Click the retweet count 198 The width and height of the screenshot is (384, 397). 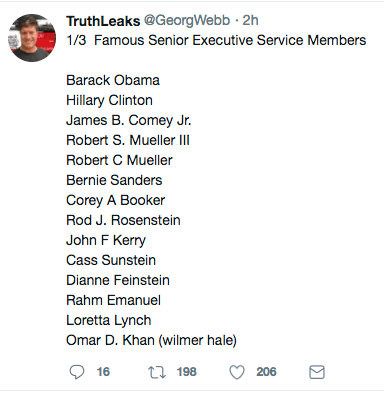[187, 372]
